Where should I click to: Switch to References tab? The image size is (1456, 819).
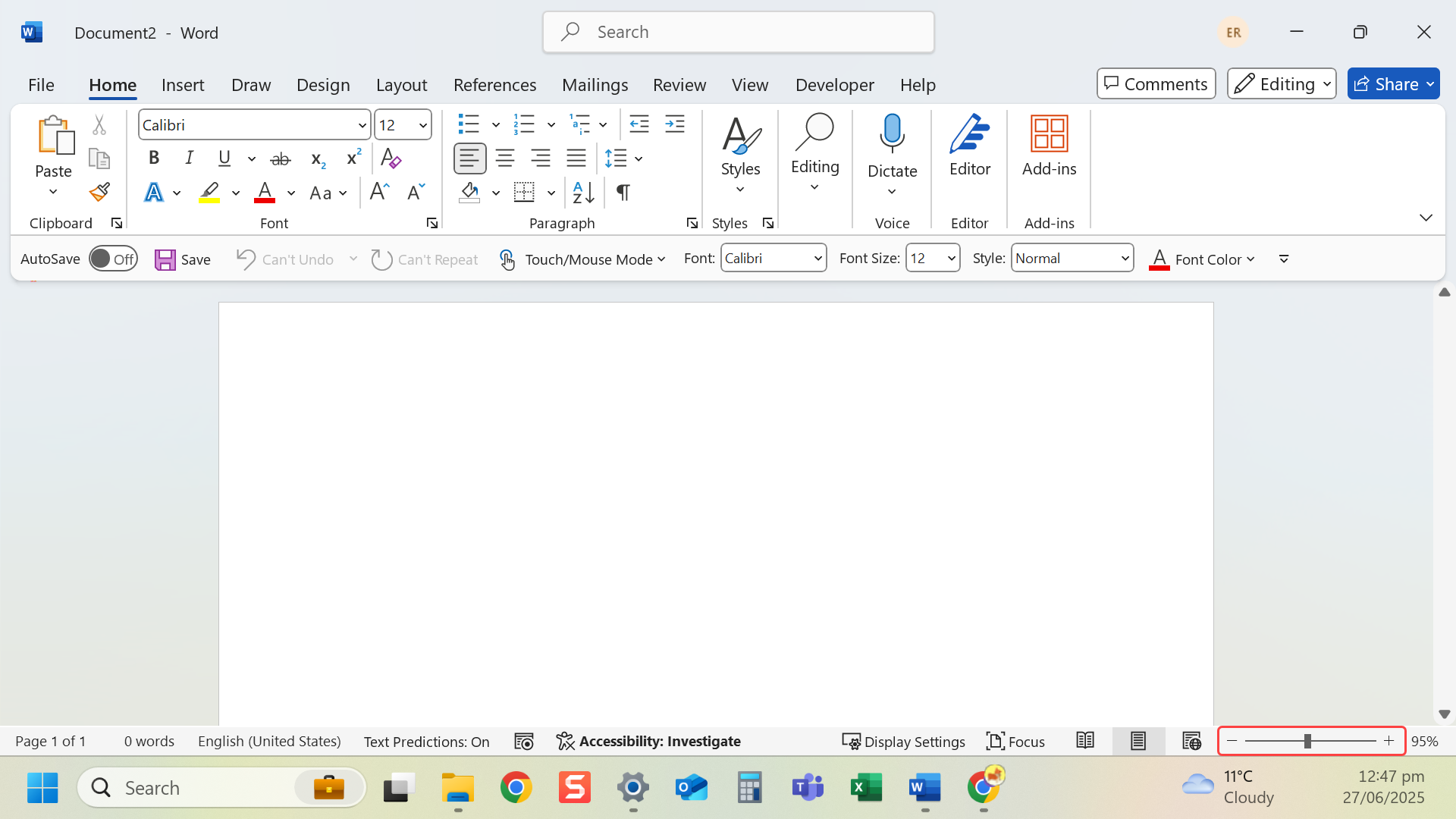(x=494, y=84)
